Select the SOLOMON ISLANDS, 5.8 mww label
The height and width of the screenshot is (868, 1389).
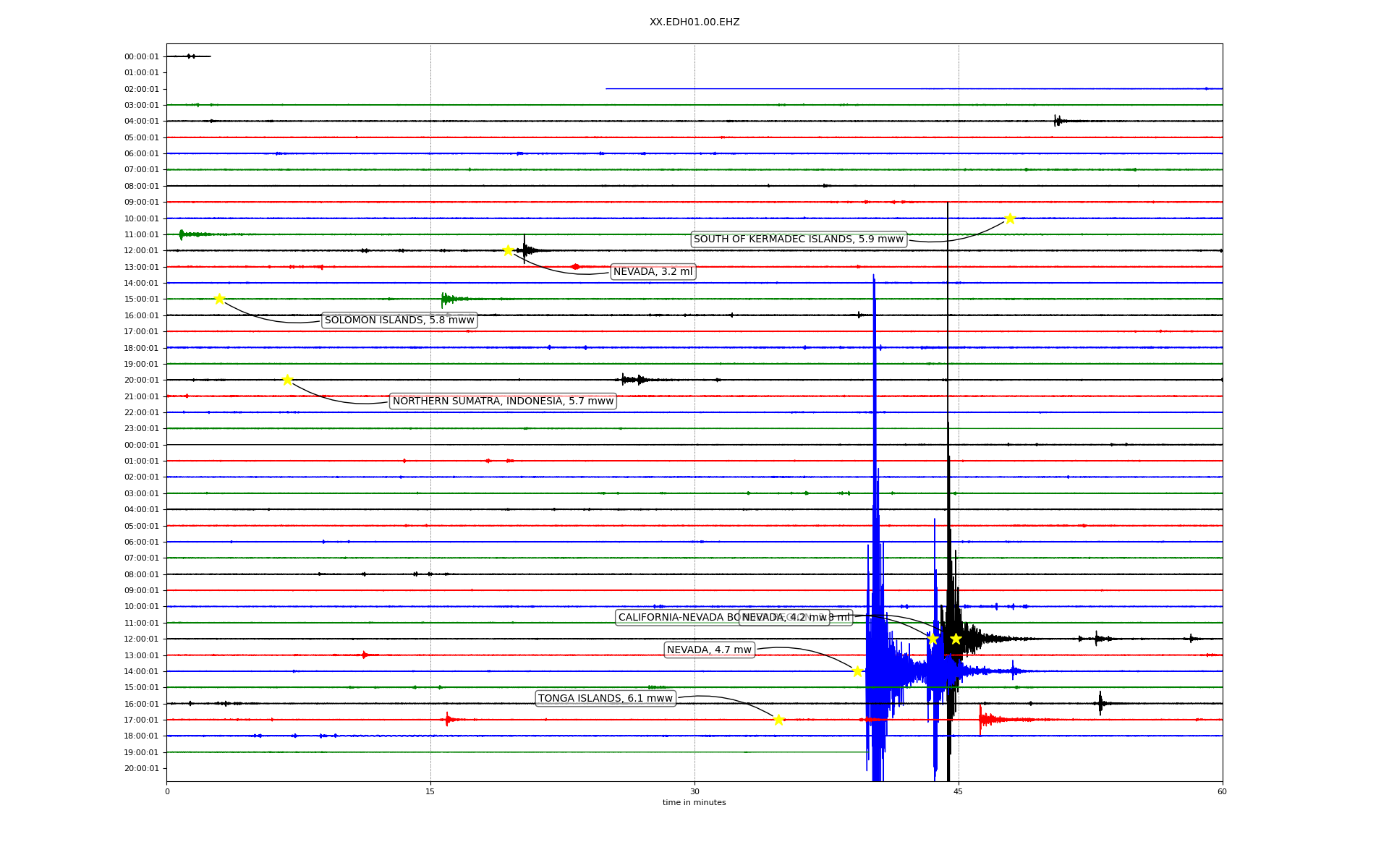tap(399, 320)
